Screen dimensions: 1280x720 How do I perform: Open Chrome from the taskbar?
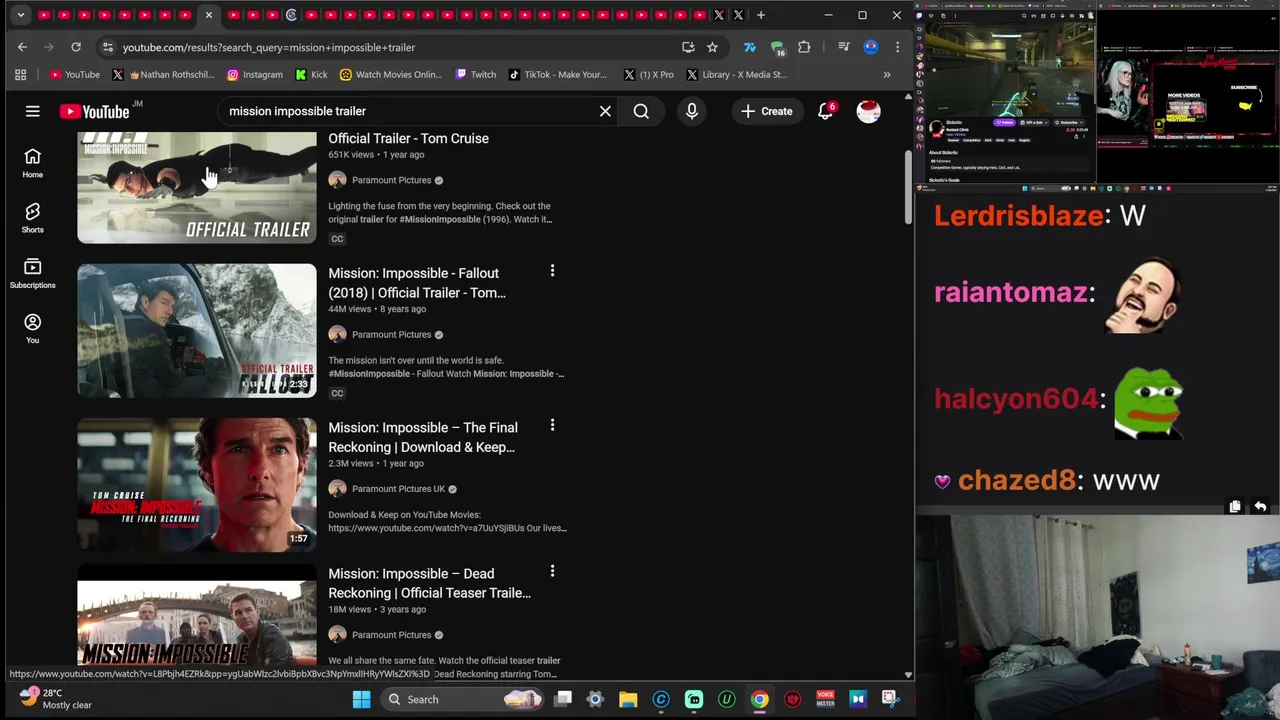point(760,699)
